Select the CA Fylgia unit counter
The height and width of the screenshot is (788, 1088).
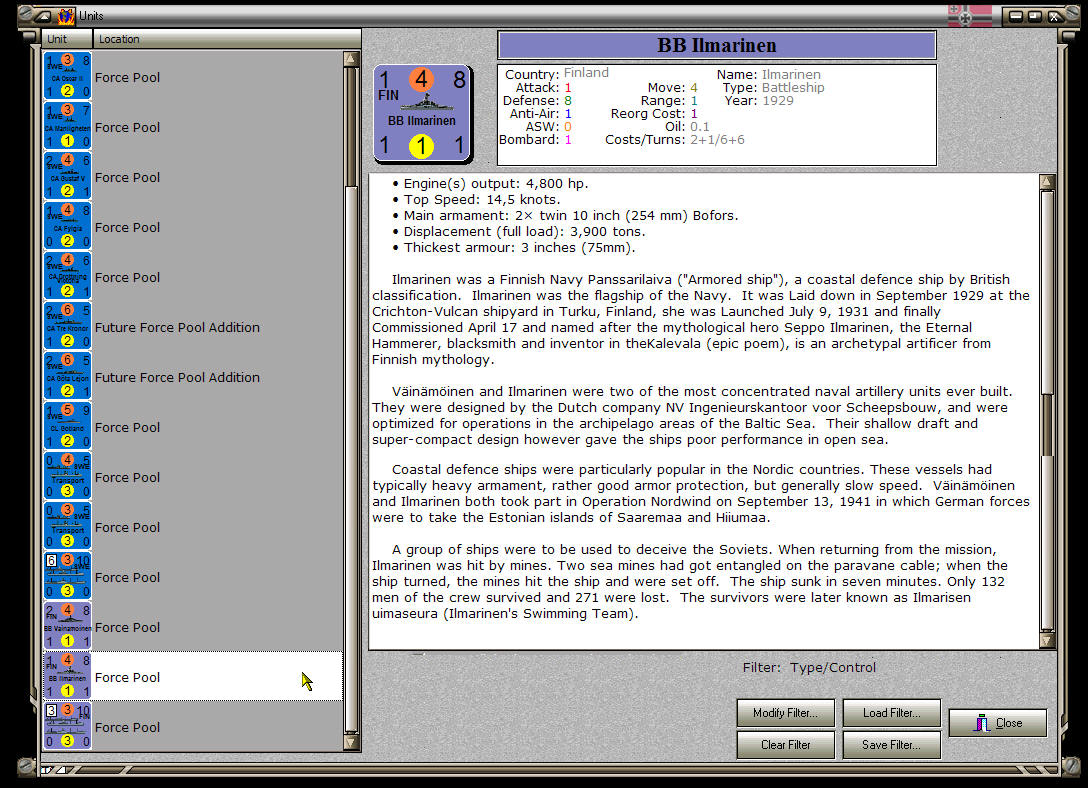[67, 225]
